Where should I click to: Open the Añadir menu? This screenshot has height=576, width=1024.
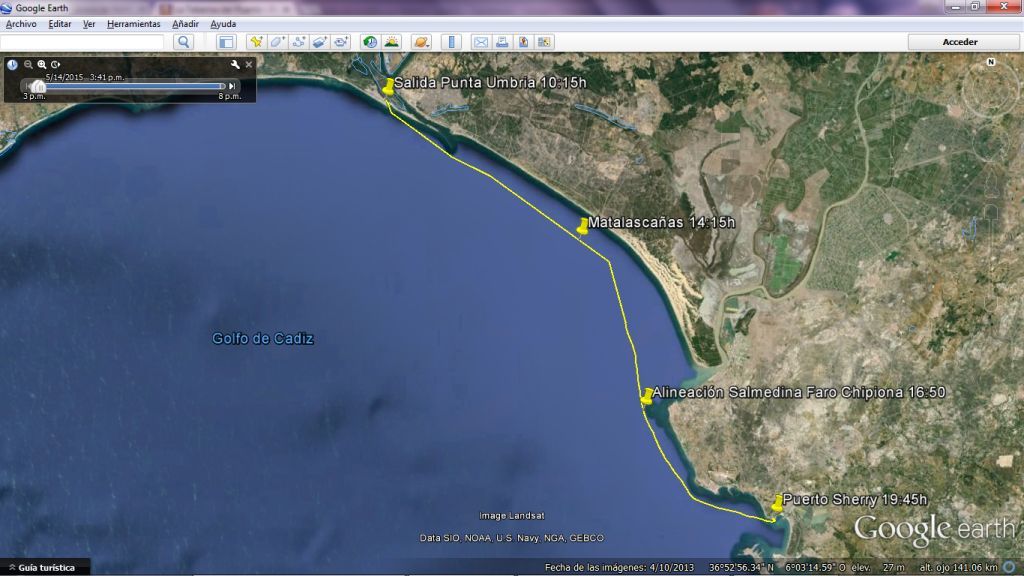[185, 24]
